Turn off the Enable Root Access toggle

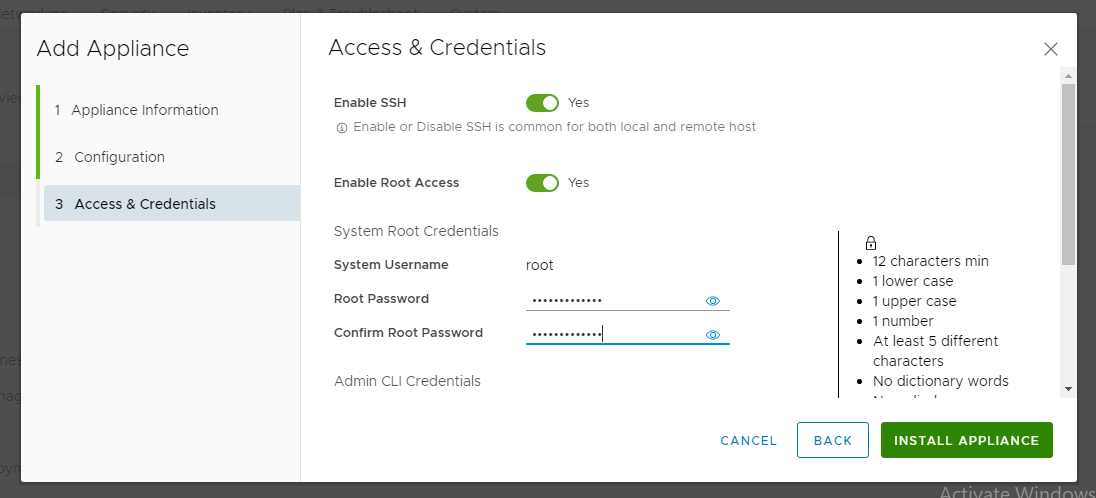click(x=542, y=183)
